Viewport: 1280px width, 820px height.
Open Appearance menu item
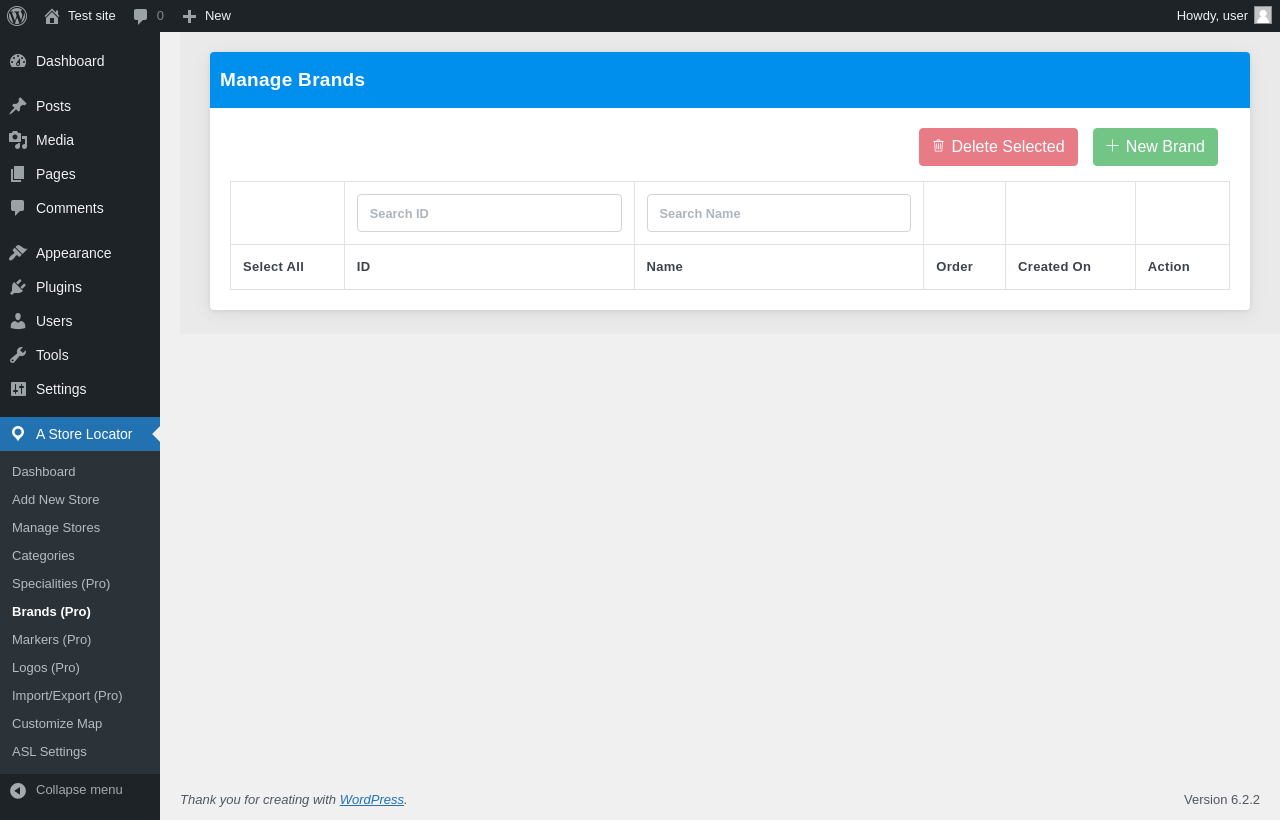pyautogui.click(x=80, y=253)
